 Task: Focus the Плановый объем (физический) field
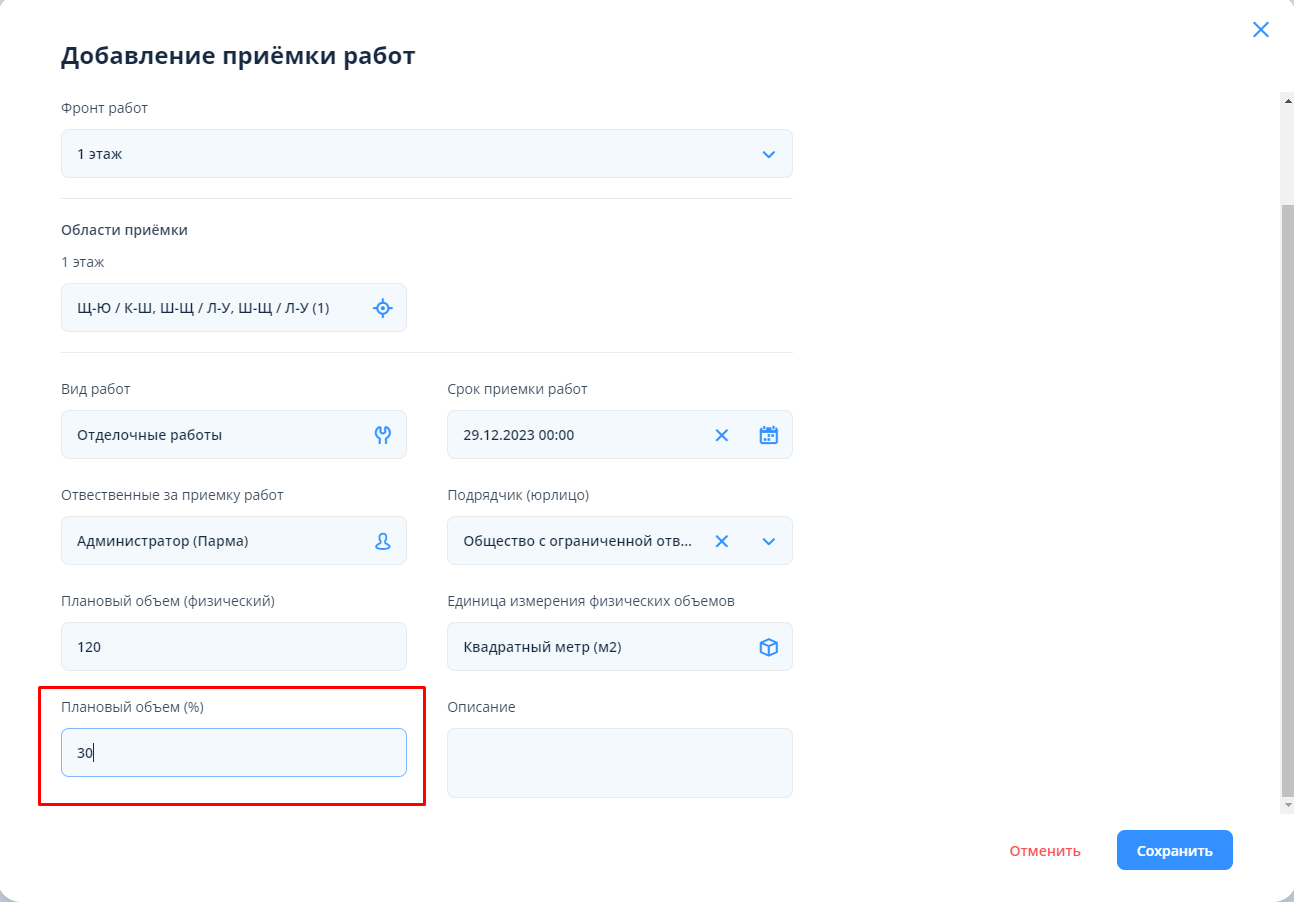pos(233,647)
